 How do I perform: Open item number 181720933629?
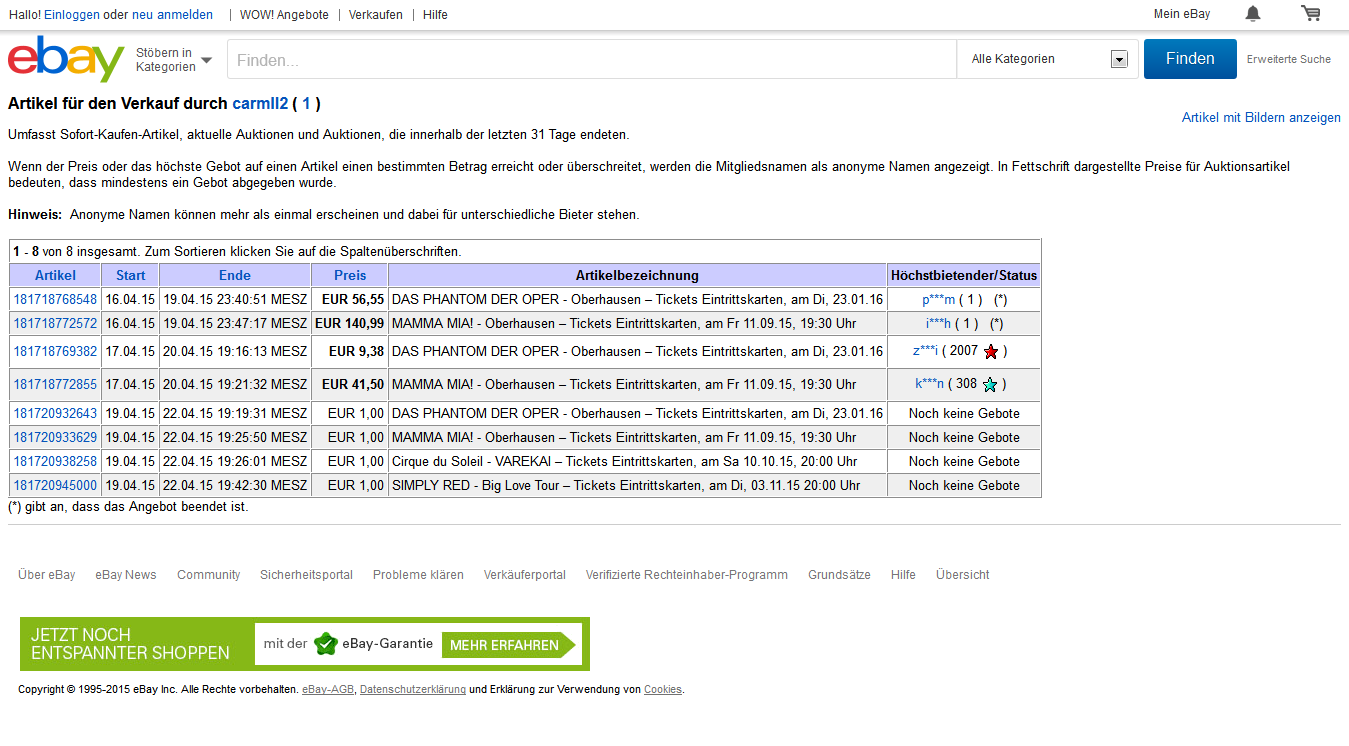click(x=55, y=437)
